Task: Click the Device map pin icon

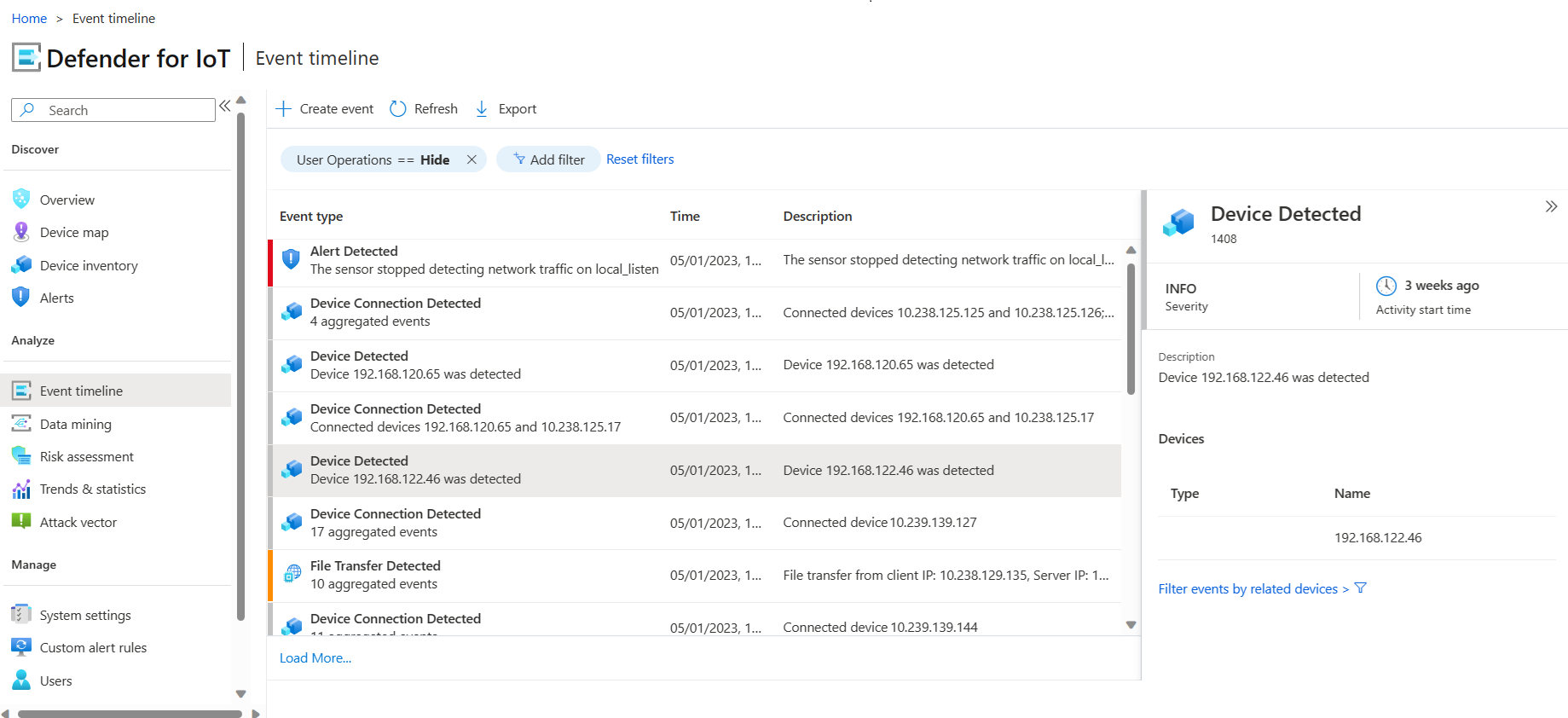Action: (x=21, y=232)
